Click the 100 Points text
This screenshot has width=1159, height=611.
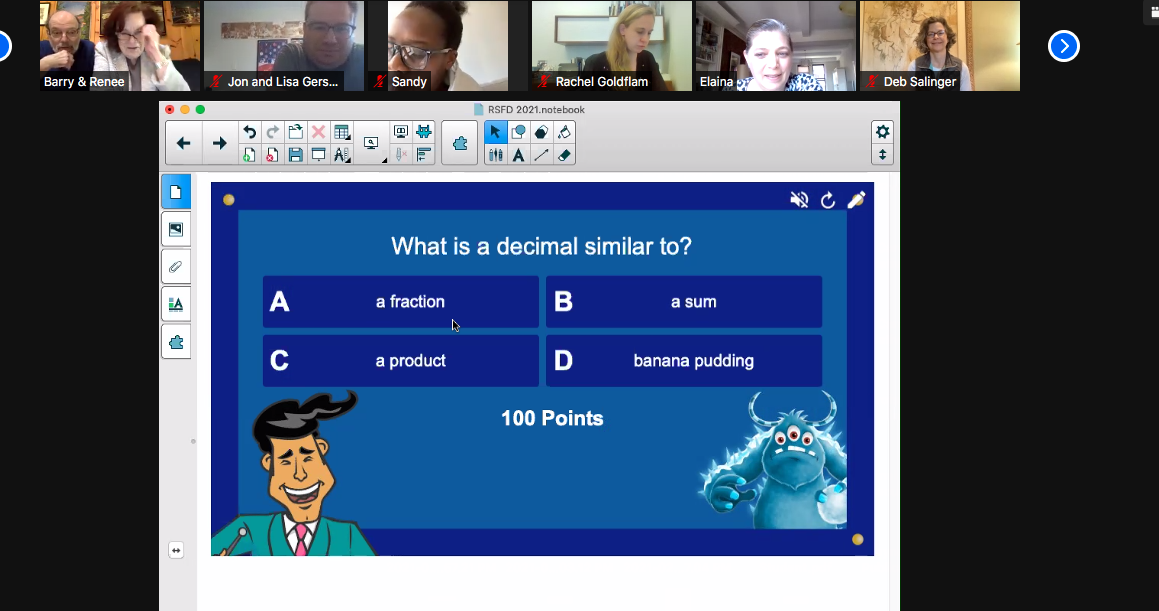[x=552, y=418]
